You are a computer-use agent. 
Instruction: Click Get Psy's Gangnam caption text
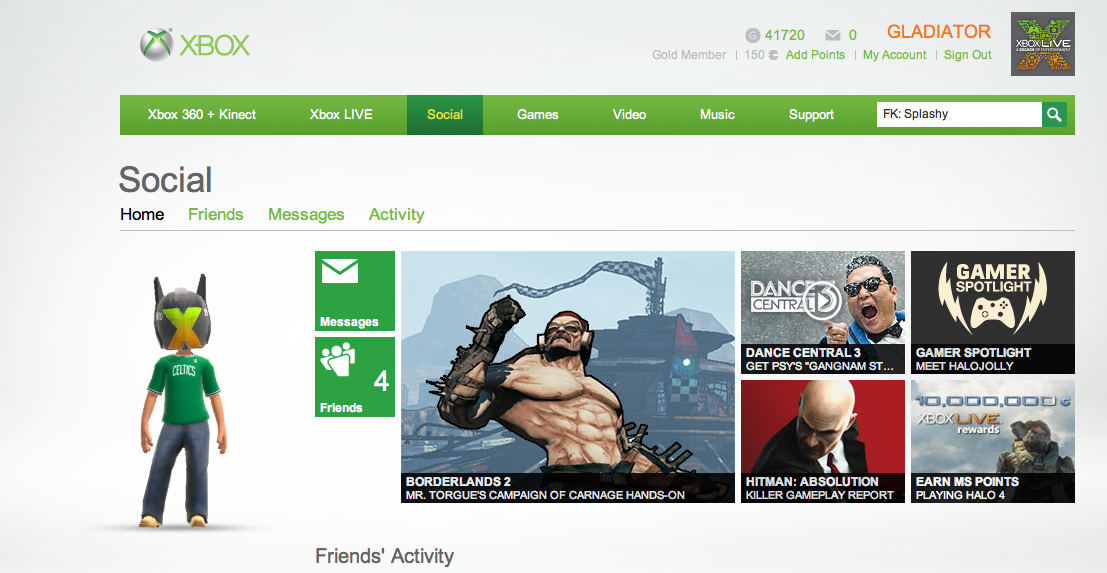point(820,366)
